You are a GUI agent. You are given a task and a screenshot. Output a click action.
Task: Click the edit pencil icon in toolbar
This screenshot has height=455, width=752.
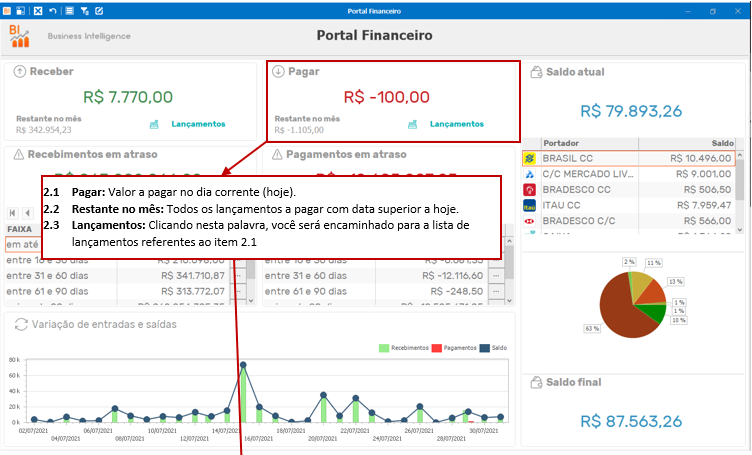point(99,11)
